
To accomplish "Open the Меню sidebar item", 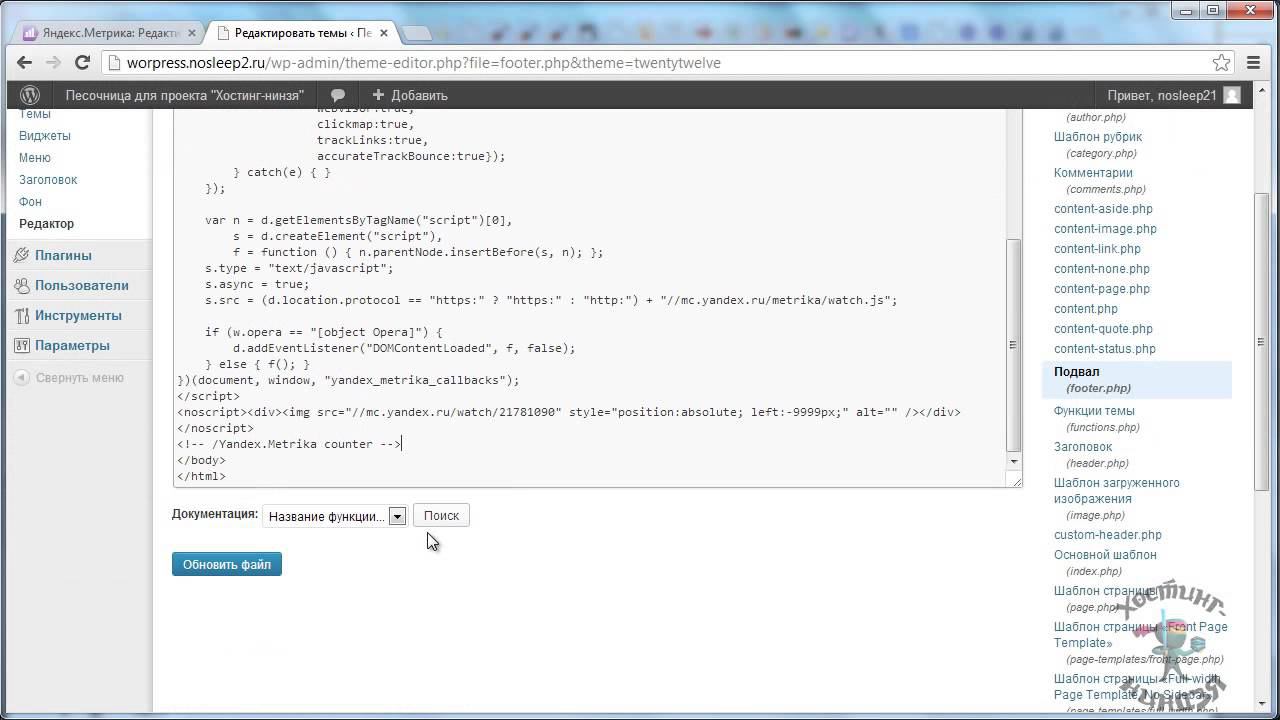I will tap(35, 158).
